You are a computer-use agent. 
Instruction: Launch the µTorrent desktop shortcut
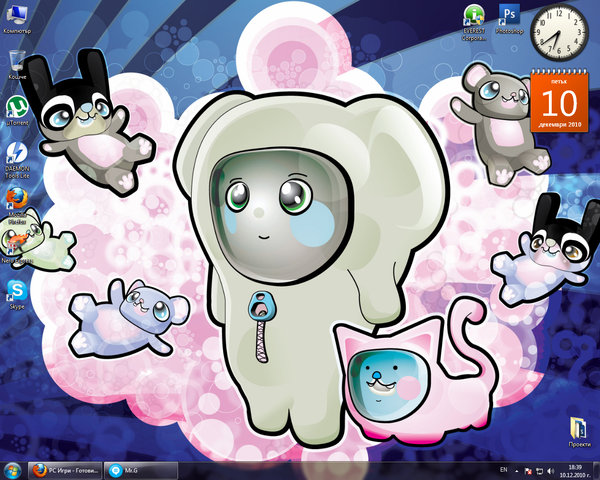tap(17, 111)
